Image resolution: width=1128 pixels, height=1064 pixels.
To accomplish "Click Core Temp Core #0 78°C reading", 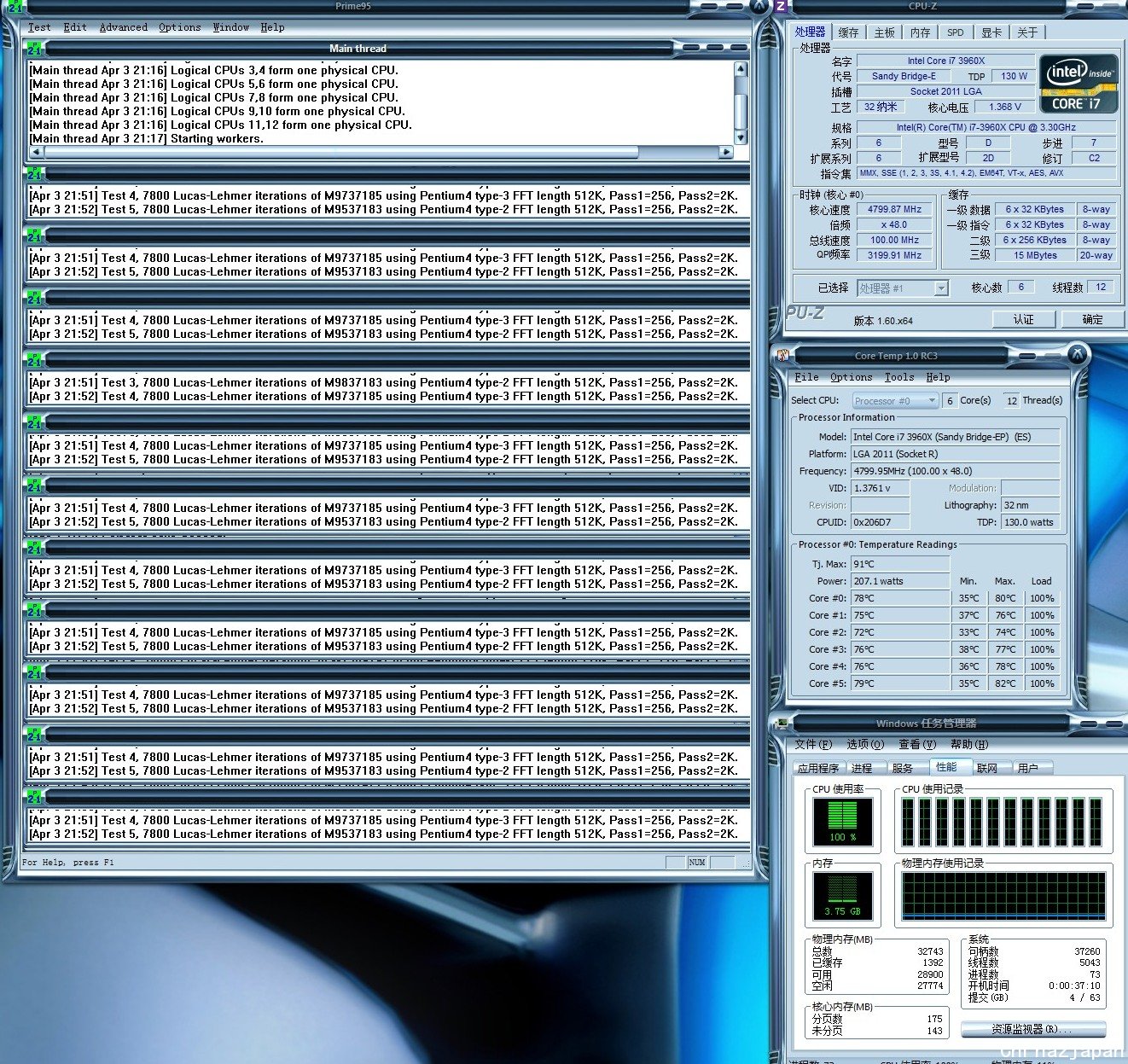I will (900, 598).
